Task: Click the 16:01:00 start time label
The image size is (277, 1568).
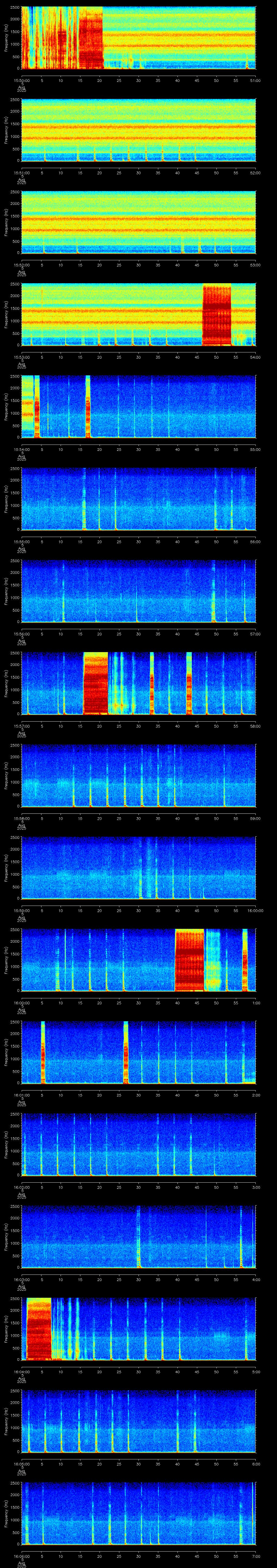Action: (21, 1095)
